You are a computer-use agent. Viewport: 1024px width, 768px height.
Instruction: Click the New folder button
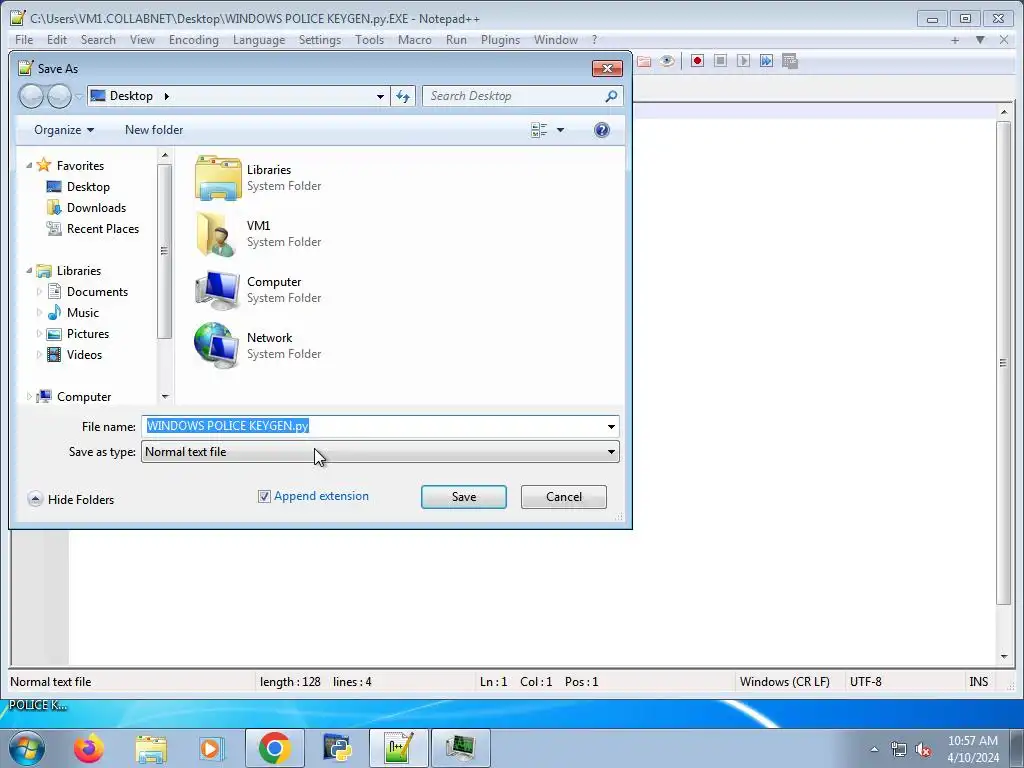click(154, 130)
